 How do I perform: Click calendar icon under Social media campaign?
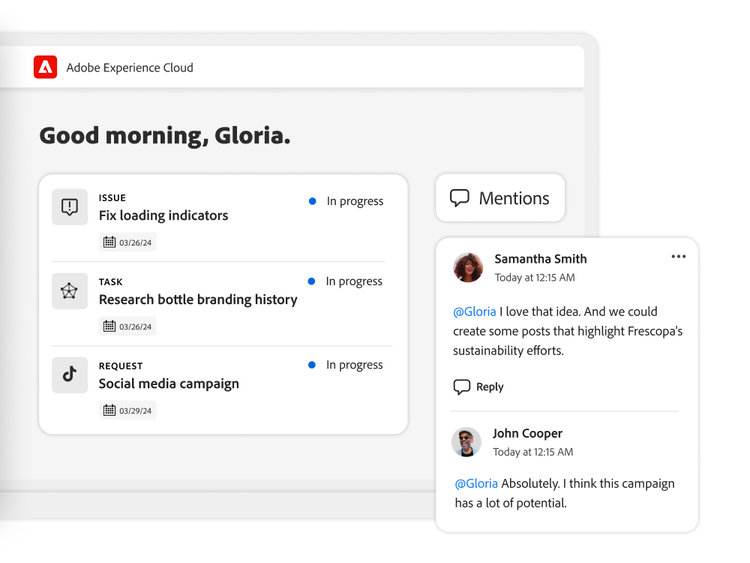pyautogui.click(x=109, y=410)
